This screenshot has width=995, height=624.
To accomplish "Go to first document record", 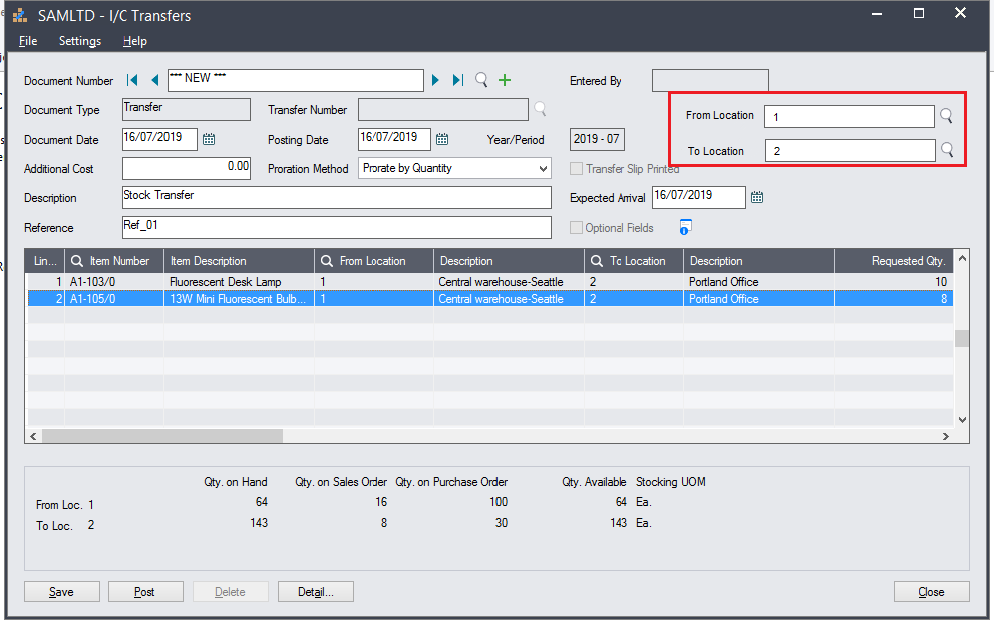I will 132,80.
